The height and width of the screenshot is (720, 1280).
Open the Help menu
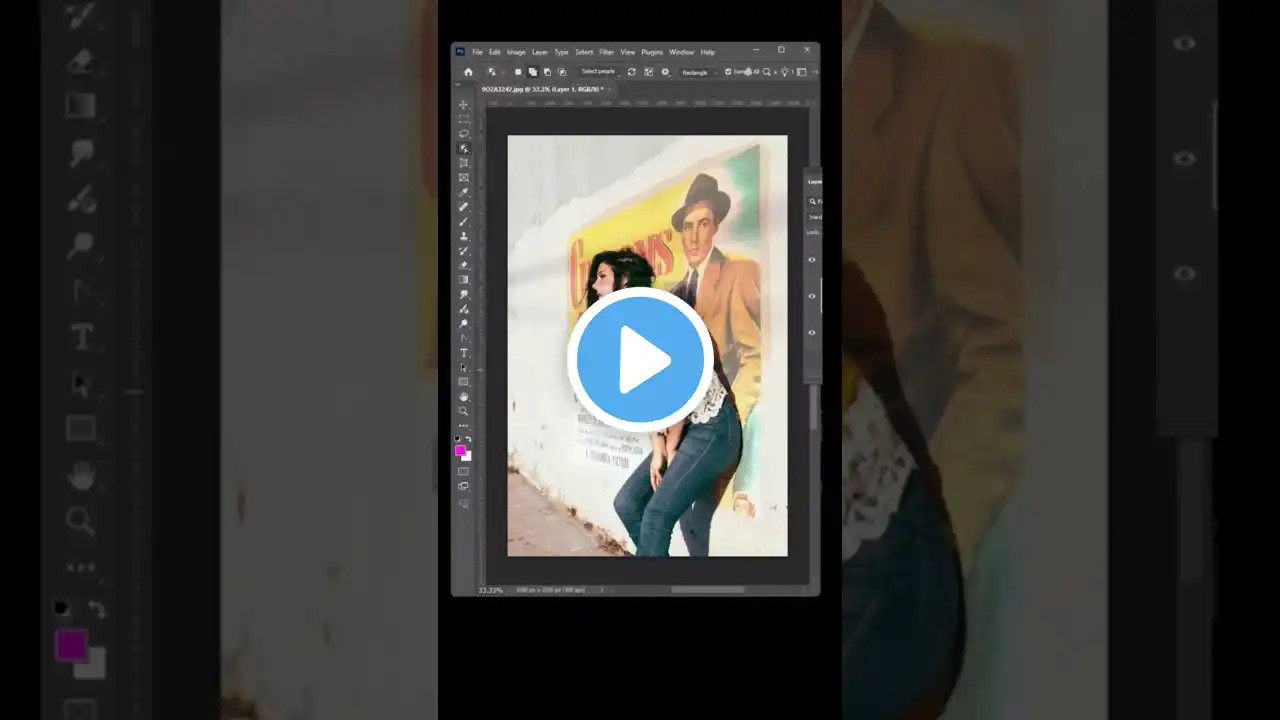tap(708, 52)
